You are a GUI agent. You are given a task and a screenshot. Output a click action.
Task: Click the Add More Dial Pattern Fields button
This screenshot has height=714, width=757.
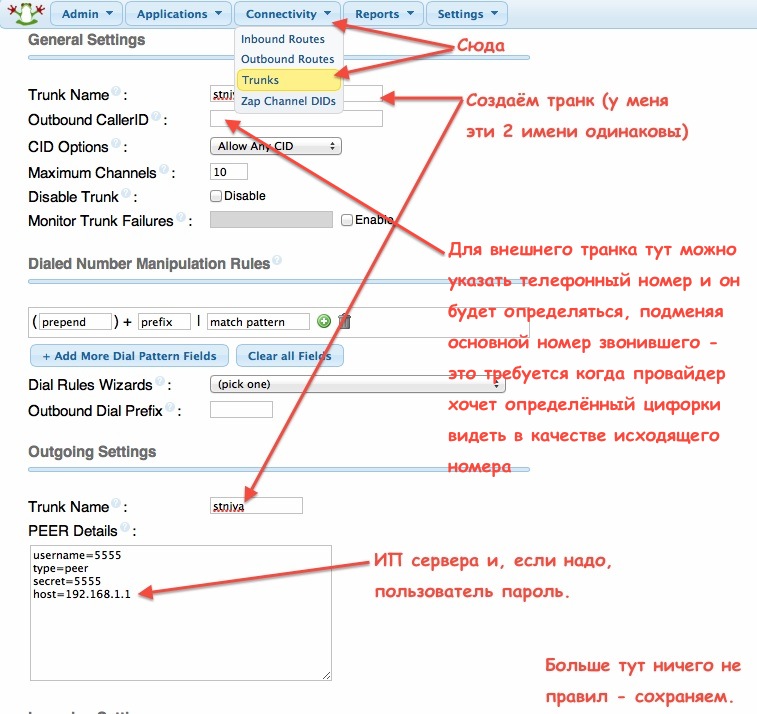[x=129, y=356]
